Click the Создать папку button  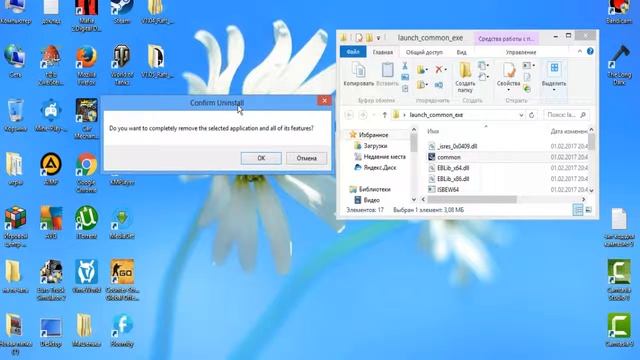[x=465, y=77]
